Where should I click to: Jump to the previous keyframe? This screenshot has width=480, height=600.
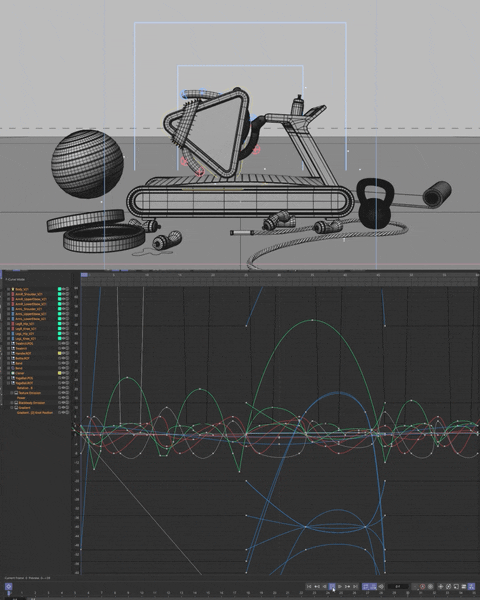click(317, 586)
